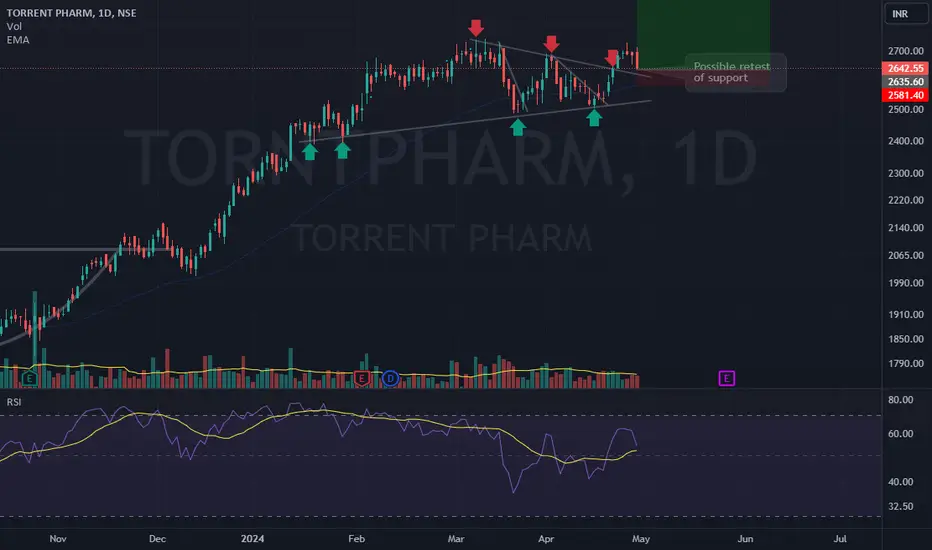Viewport: 932px width, 550px height.
Task: Click the Jun label on time axis
Action: tap(745, 539)
